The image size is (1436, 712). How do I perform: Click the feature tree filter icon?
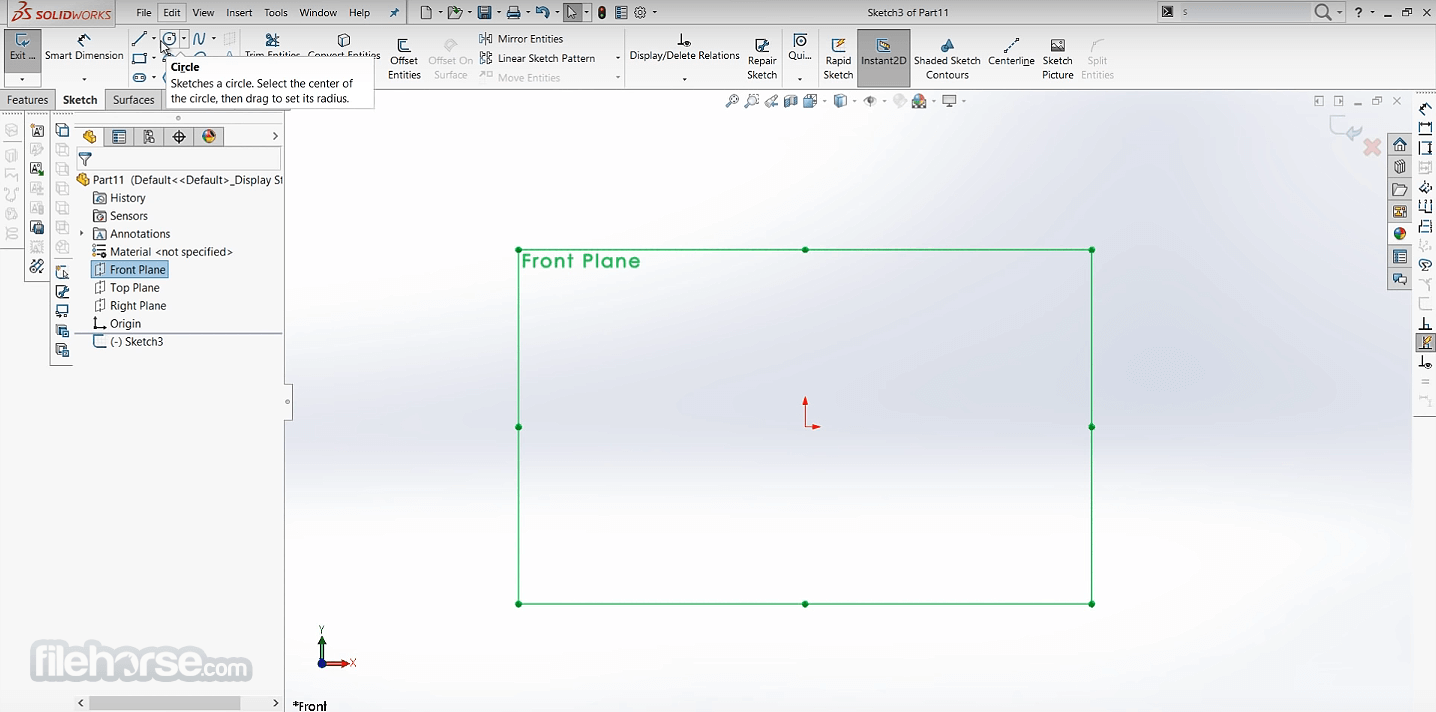tap(85, 159)
